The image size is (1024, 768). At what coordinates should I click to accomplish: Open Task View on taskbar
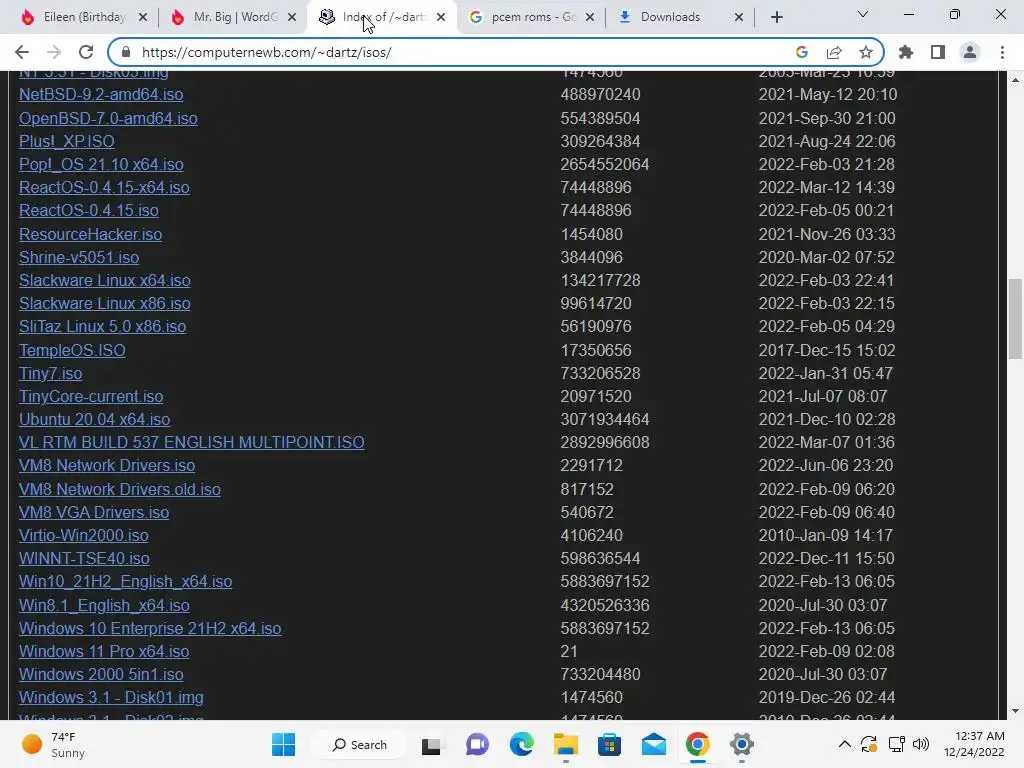(x=431, y=744)
